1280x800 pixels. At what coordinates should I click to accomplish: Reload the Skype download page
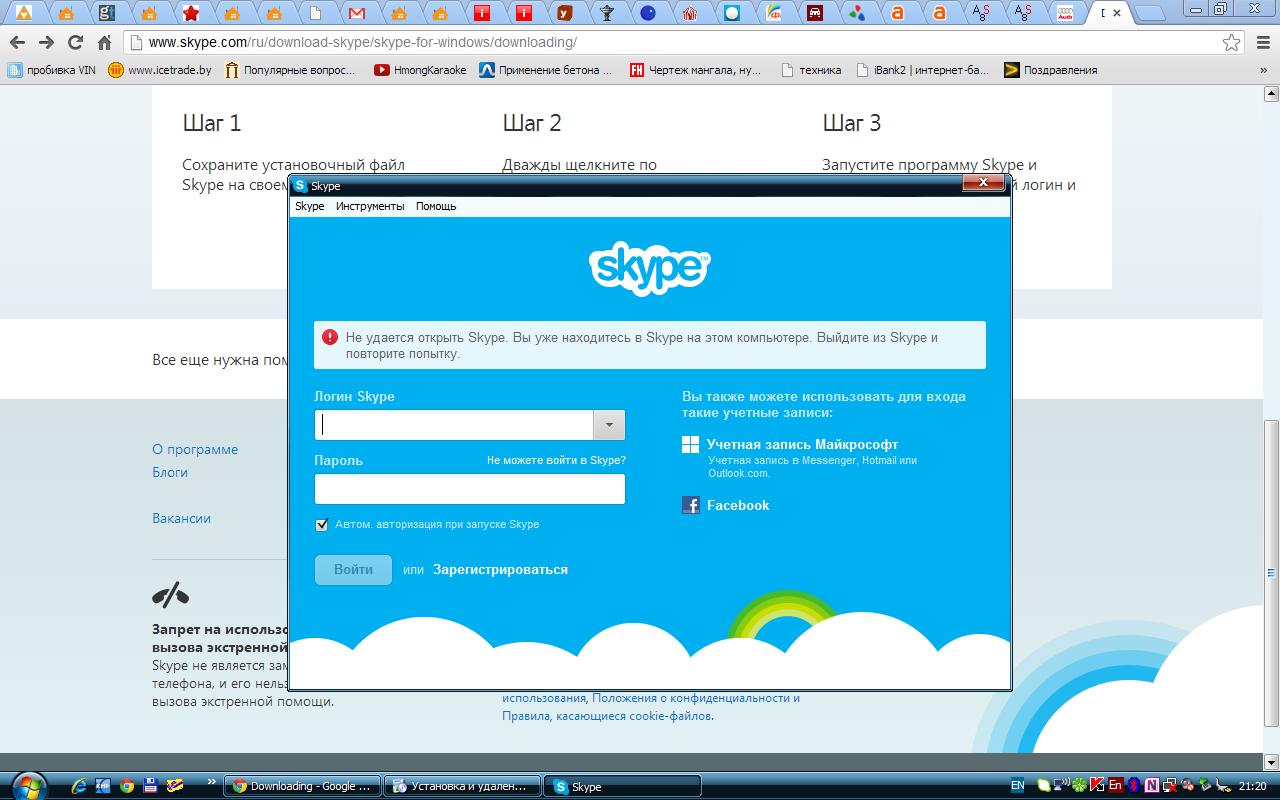click(x=75, y=43)
